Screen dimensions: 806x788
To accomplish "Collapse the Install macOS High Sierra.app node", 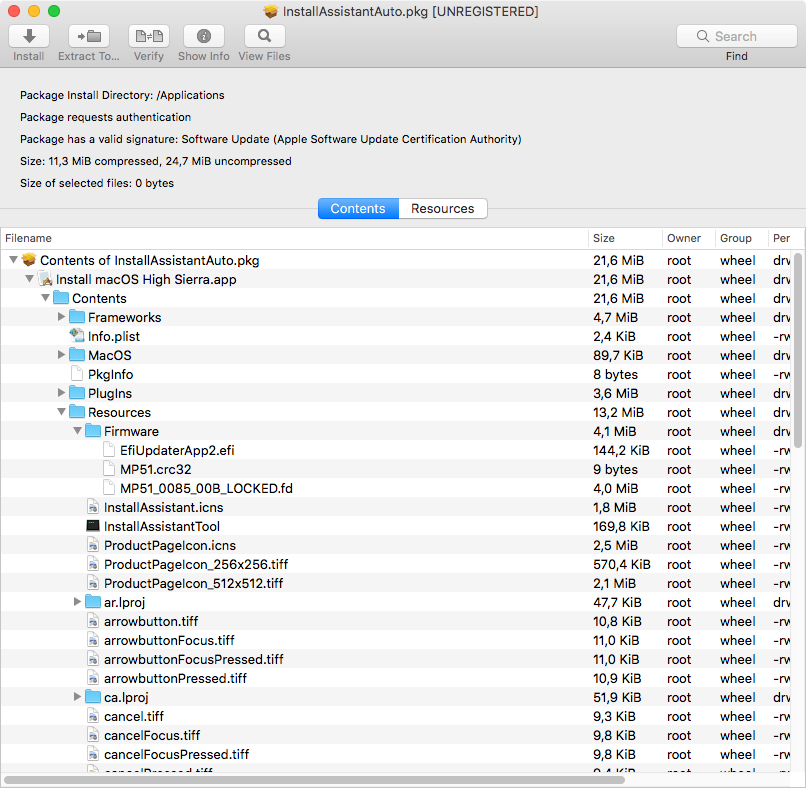I will [x=30, y=279].
